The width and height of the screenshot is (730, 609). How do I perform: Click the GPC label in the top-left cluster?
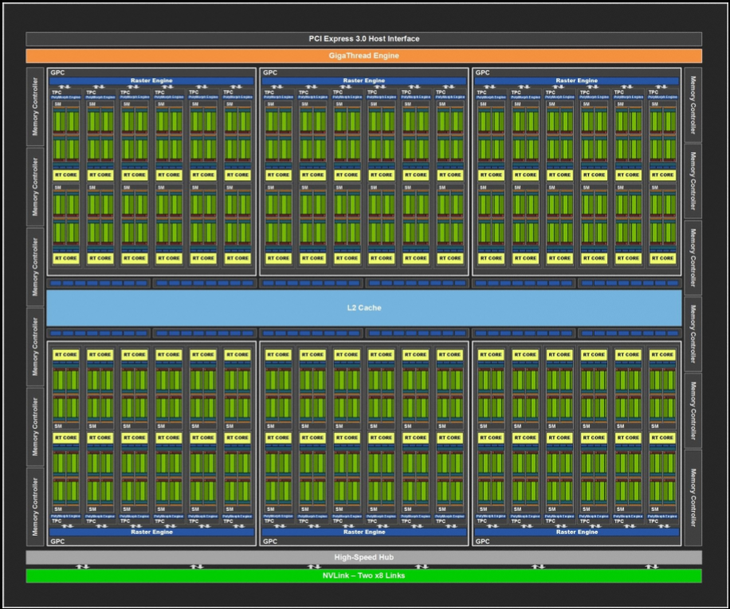point(58,73)
